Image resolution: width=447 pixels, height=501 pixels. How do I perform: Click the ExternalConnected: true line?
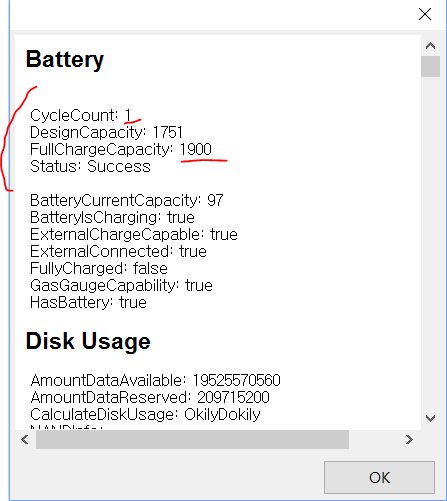pyautogui.click(x=118, y=251)
